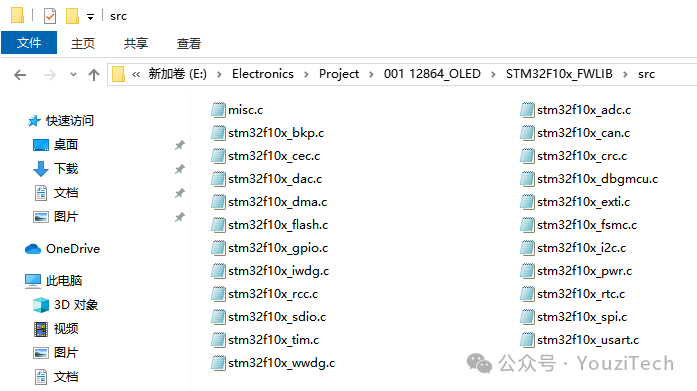Select the stm32f10x_bkp.c file icon
The image size is (697, 391).
click(218, 133)
